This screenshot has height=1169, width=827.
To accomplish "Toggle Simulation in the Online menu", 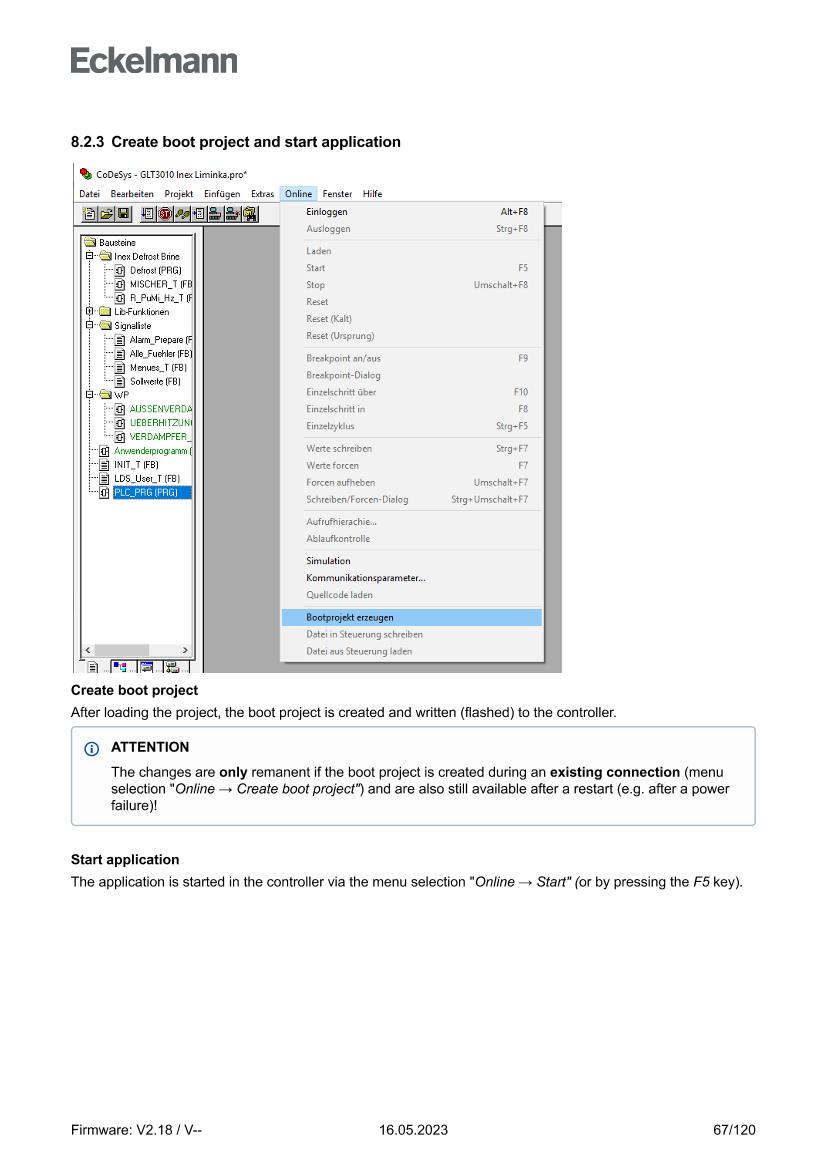I will pyautogui.click(x=328, y=561).
